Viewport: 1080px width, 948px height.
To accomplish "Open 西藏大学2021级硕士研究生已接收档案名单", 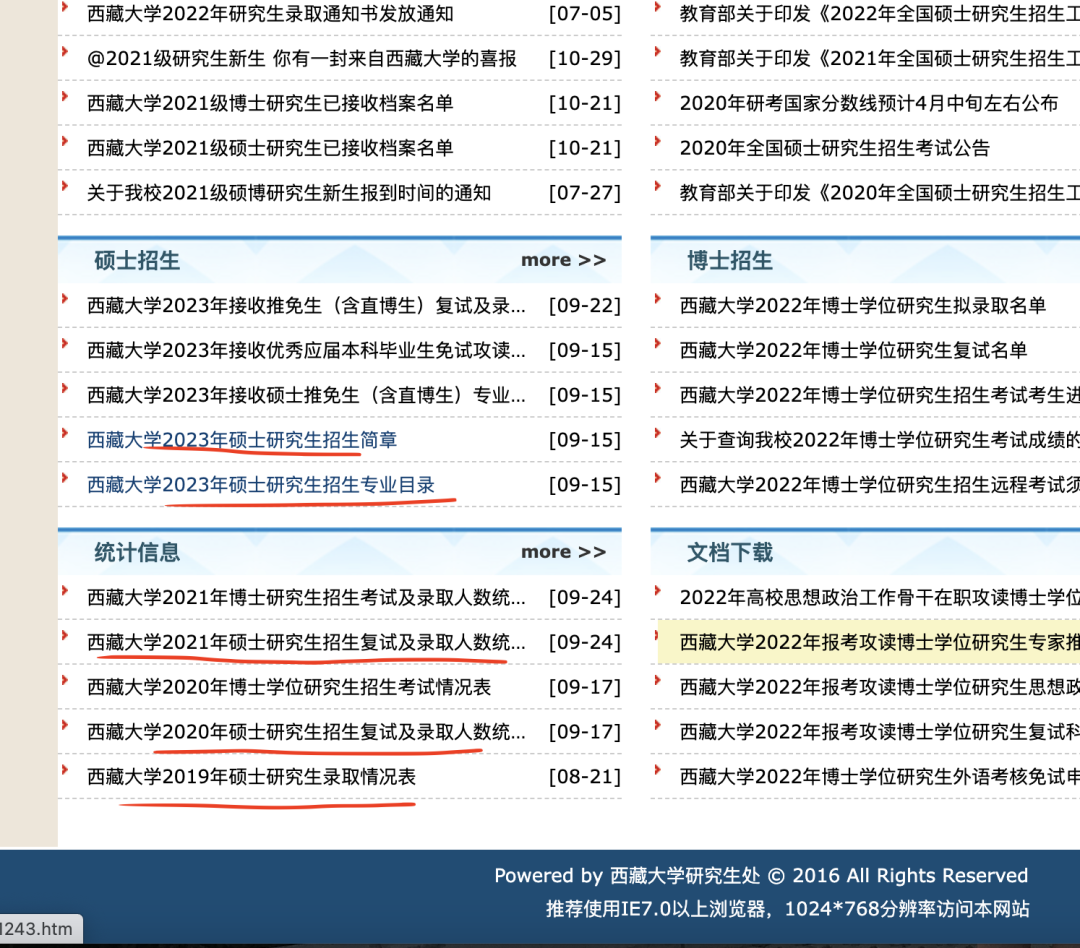I will click(270, 148).
